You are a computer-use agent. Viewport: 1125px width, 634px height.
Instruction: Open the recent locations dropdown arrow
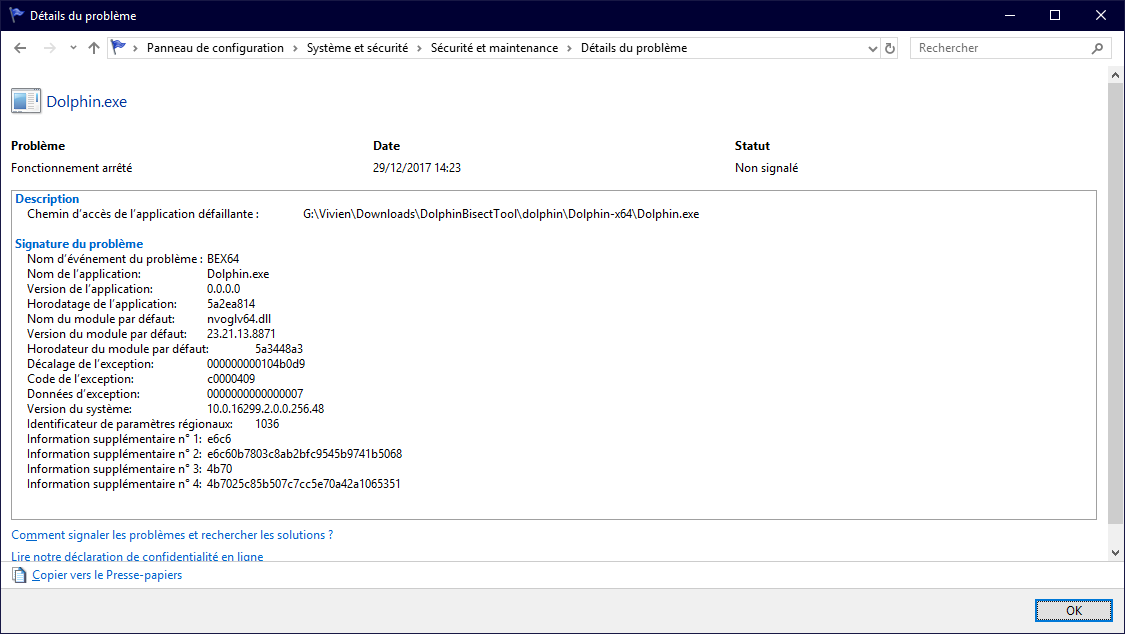pos(73,48)
